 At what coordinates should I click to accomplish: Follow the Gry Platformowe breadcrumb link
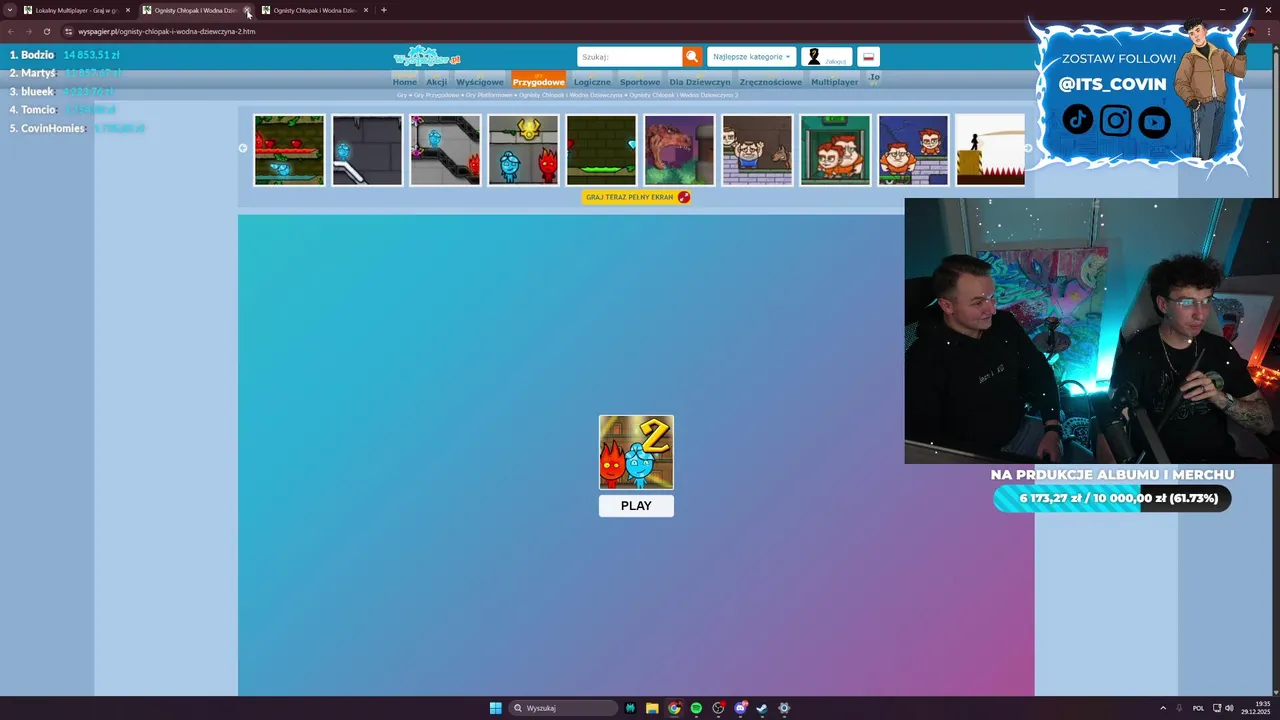tap(489, 95)
